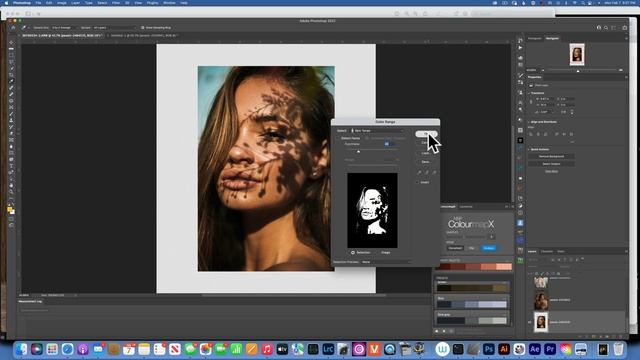Open After Effects from the Dock
640x360 pixels.
click(x=535, y=349)
